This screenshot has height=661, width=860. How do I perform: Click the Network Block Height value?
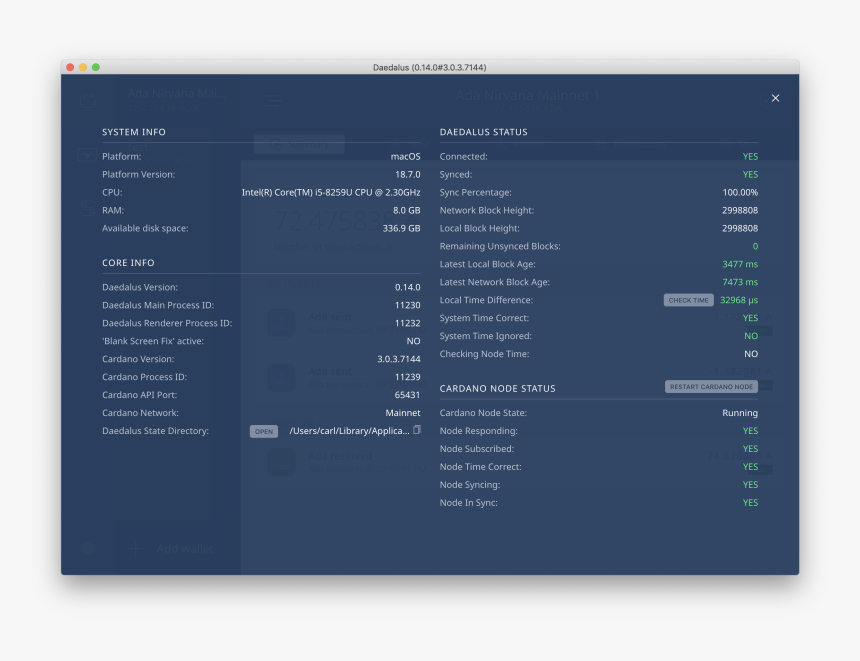point(740,210)
